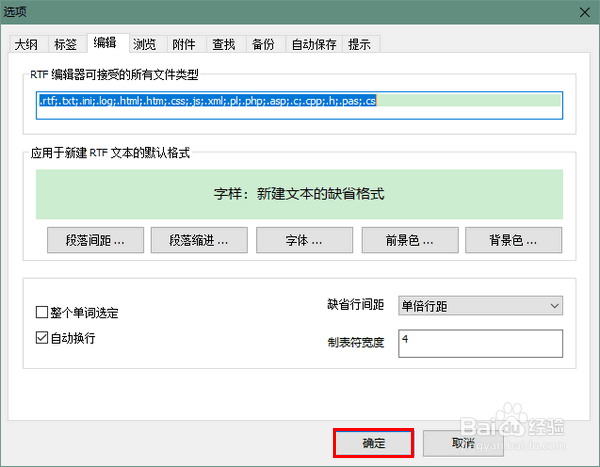
Task: Open 段落缩进 settings
Action: tap(199, 240)
